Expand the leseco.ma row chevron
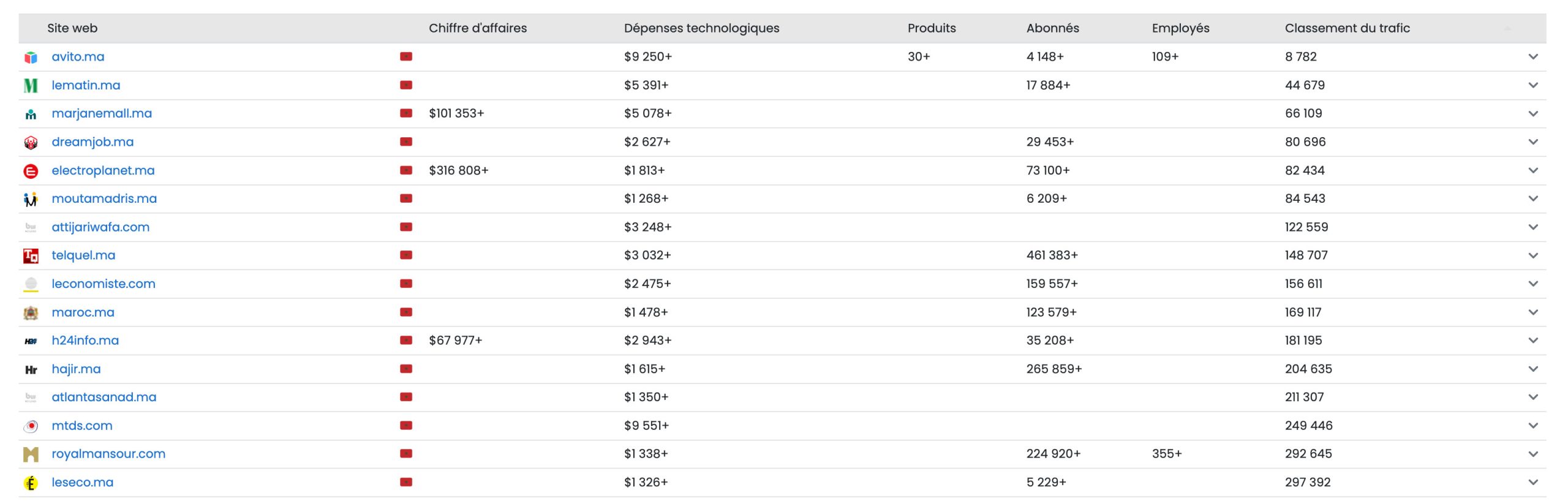Viewport: 1568px width, 501px height. point(1532,483)
